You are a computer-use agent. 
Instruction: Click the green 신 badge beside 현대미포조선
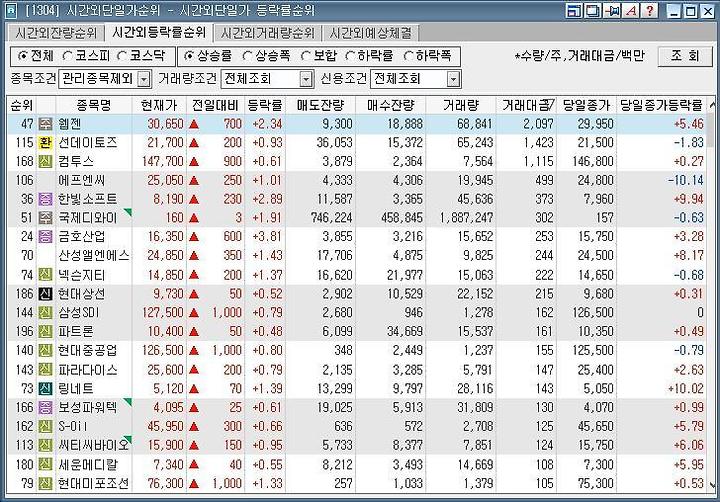coord(45,483)
